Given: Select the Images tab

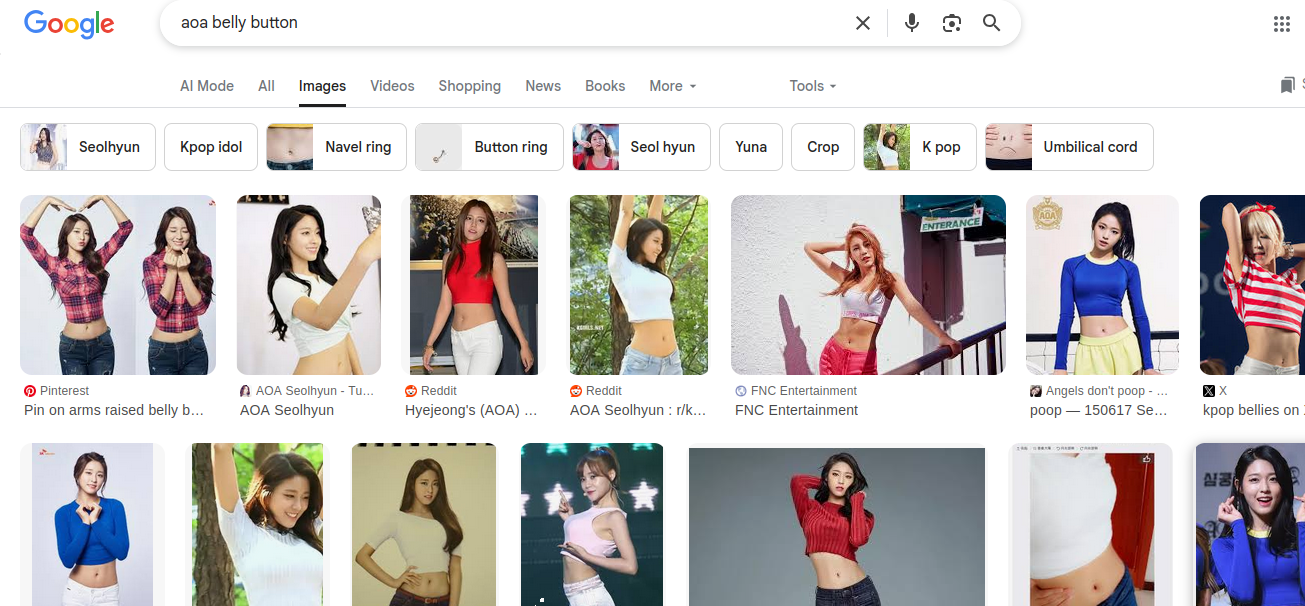Looking at the screenshot, I should coord(322,86).
